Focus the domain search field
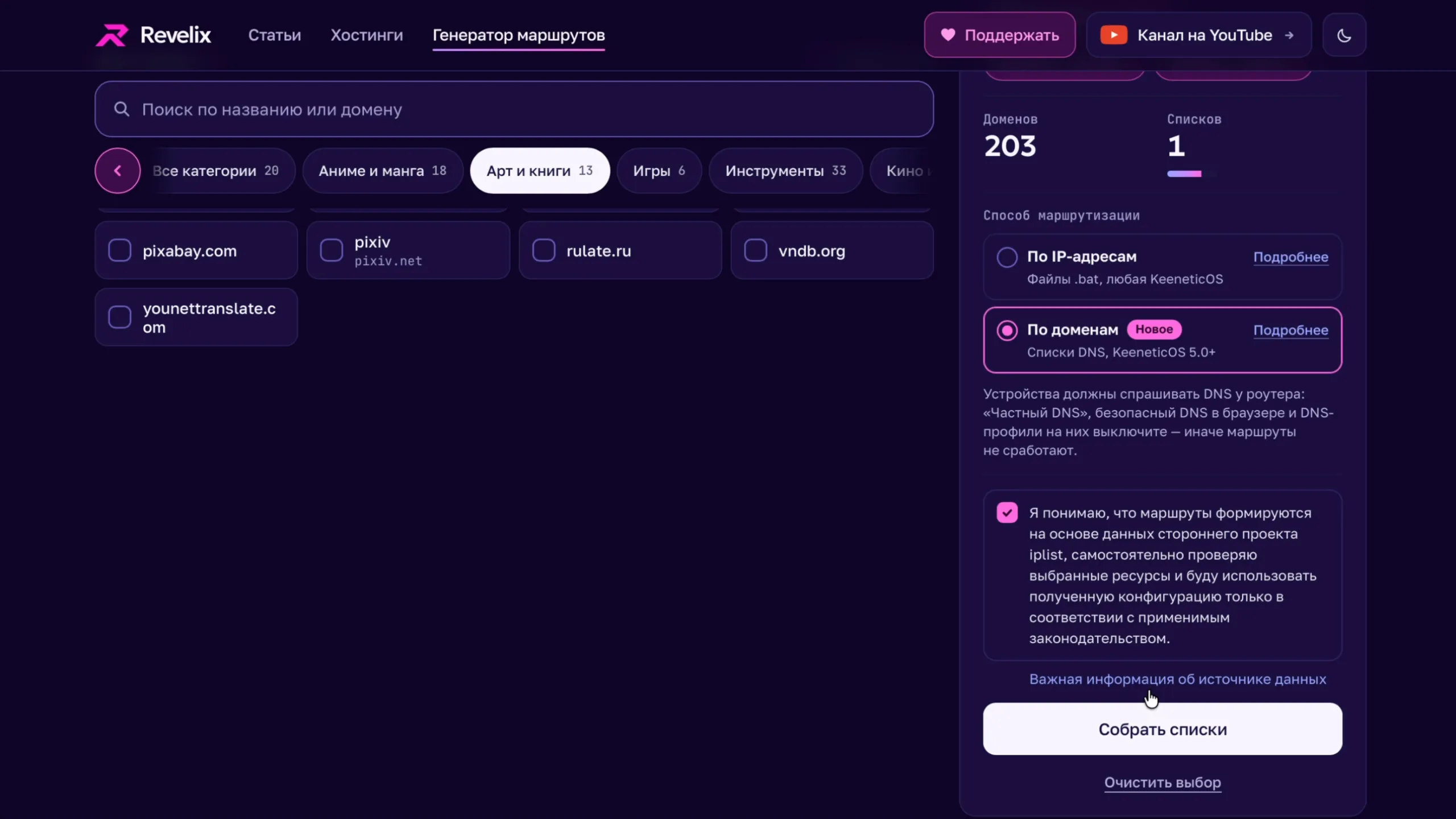The width and height of the screenshot is (1456, 819). coord(514,109)
